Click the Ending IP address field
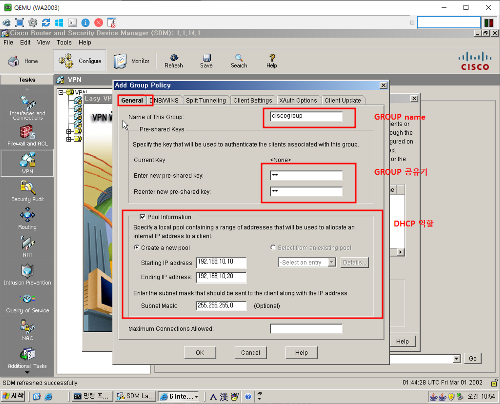 pyautogui.click(x=221, y=277)
